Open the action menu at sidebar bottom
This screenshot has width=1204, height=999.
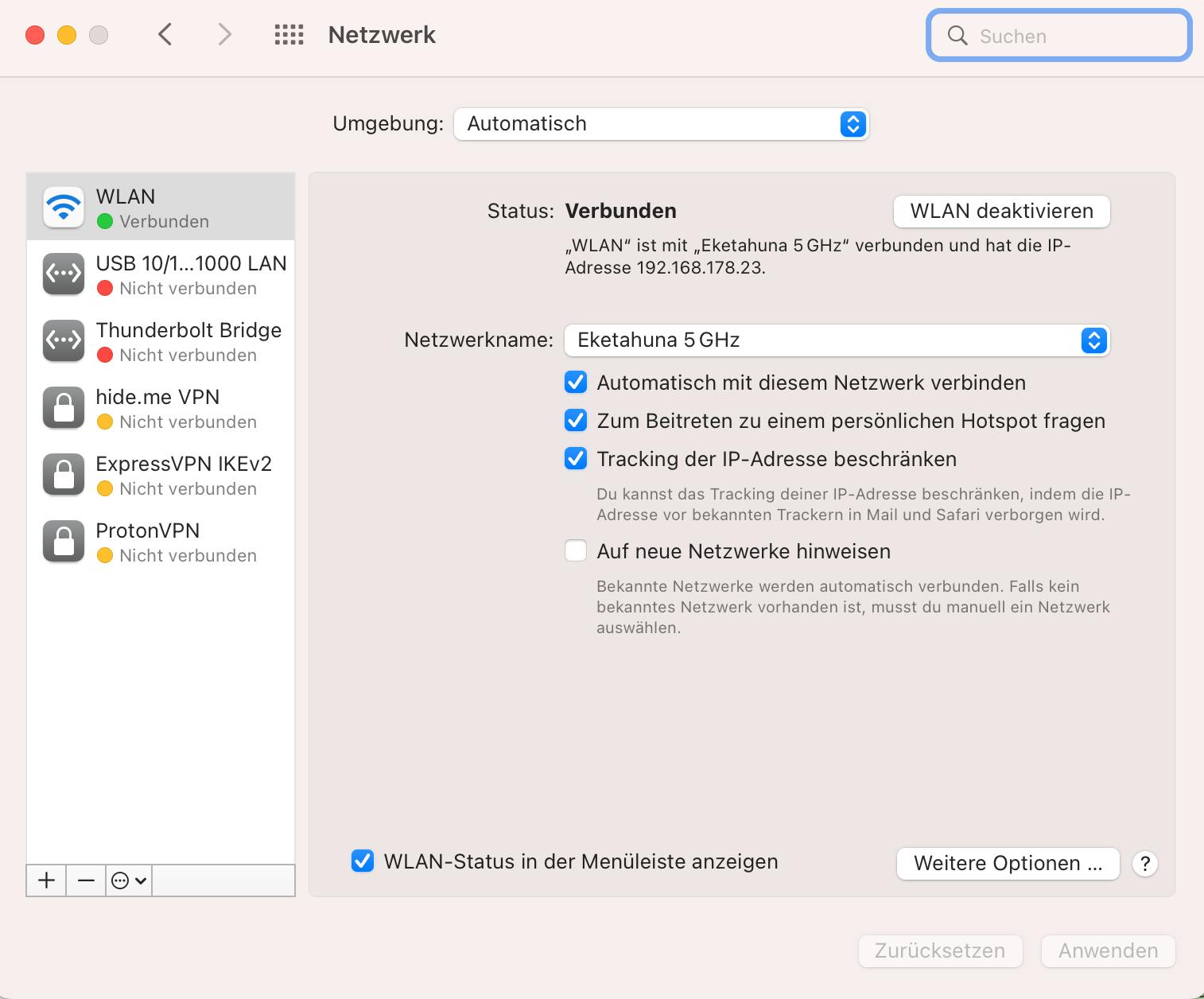coord(127,880)
